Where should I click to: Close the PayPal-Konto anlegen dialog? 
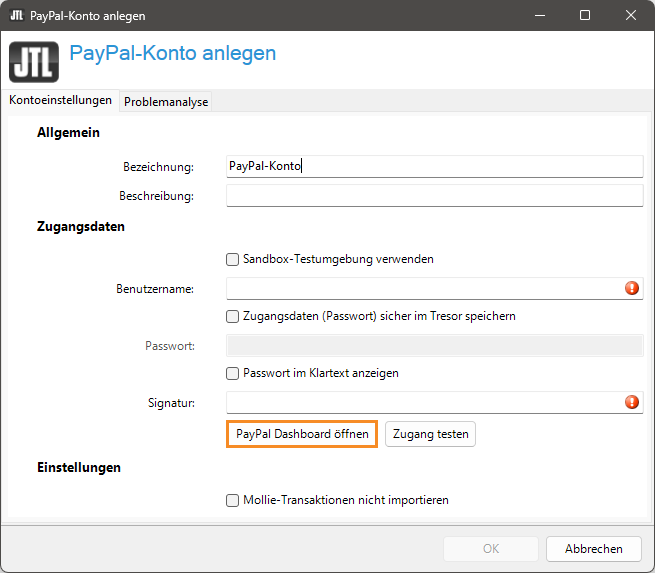point(631,15)
